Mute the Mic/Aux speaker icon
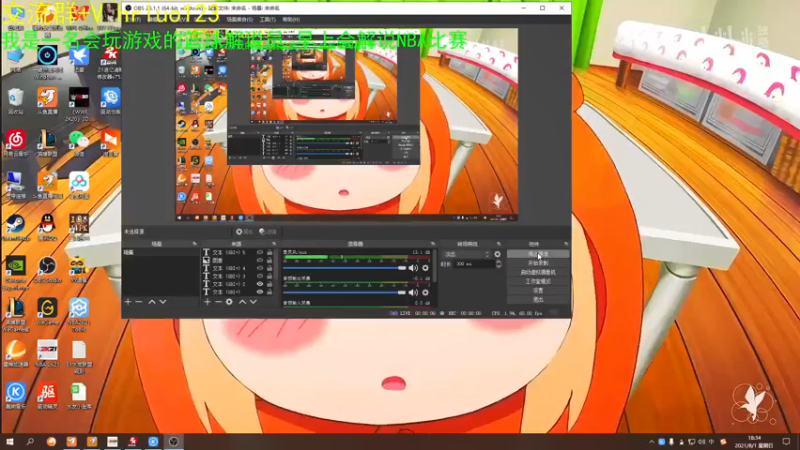 (413, 268)
